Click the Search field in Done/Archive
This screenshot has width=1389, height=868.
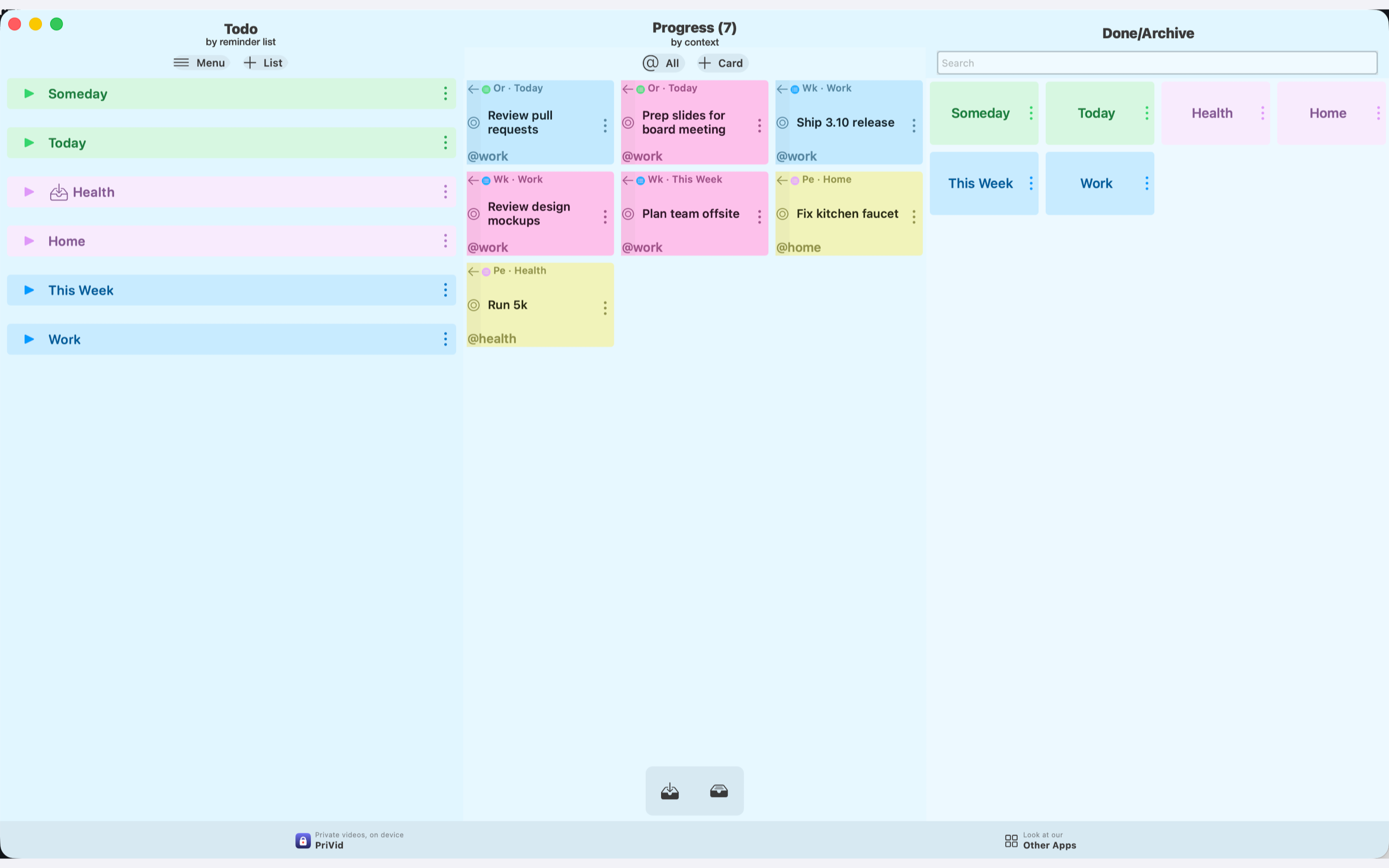pos(1157,63)
